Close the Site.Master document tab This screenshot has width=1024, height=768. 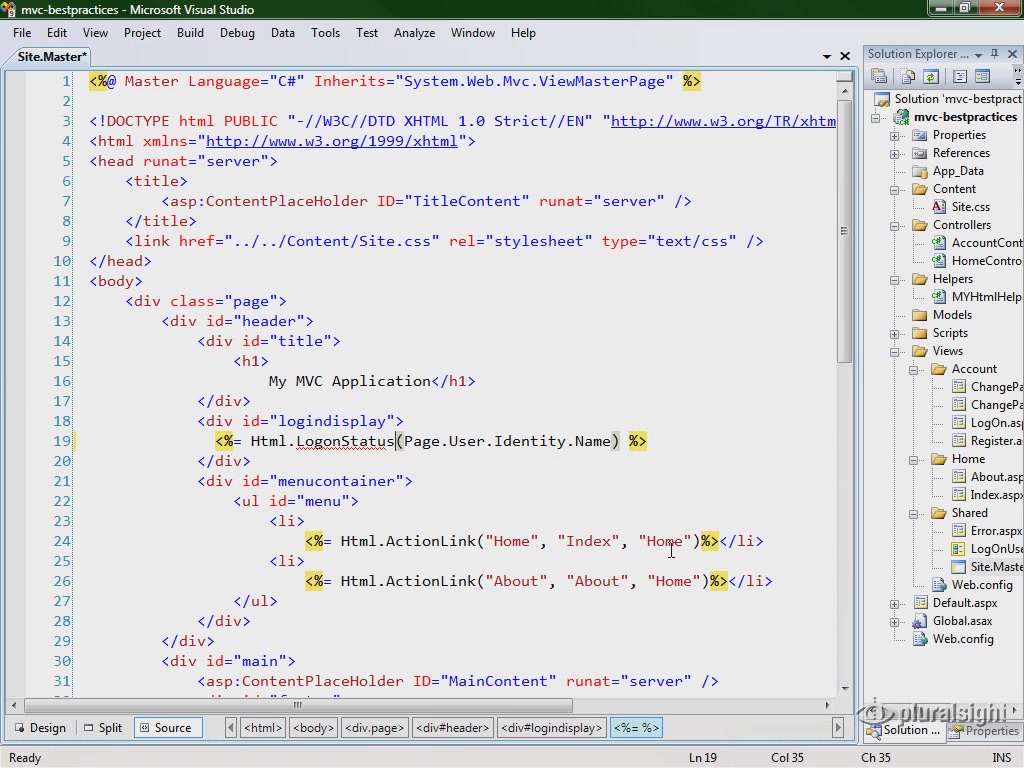point(845,57)
